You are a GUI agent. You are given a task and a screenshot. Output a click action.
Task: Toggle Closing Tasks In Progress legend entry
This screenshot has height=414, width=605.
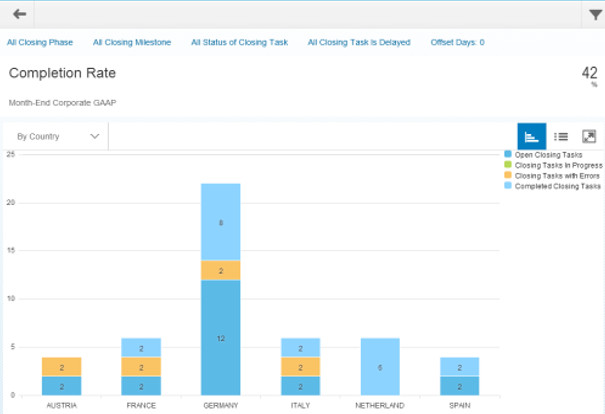pos(556,165)
